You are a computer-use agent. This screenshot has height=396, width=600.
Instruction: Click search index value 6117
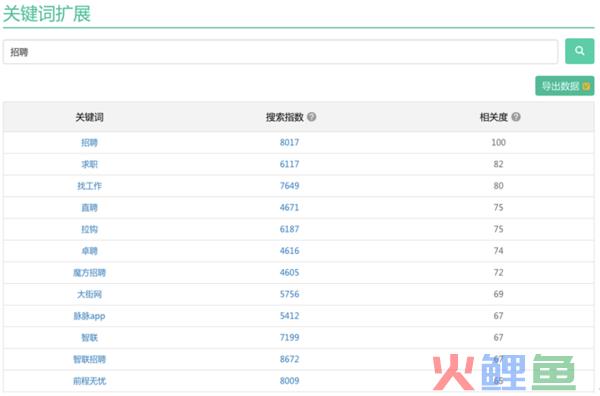[289, 164]
